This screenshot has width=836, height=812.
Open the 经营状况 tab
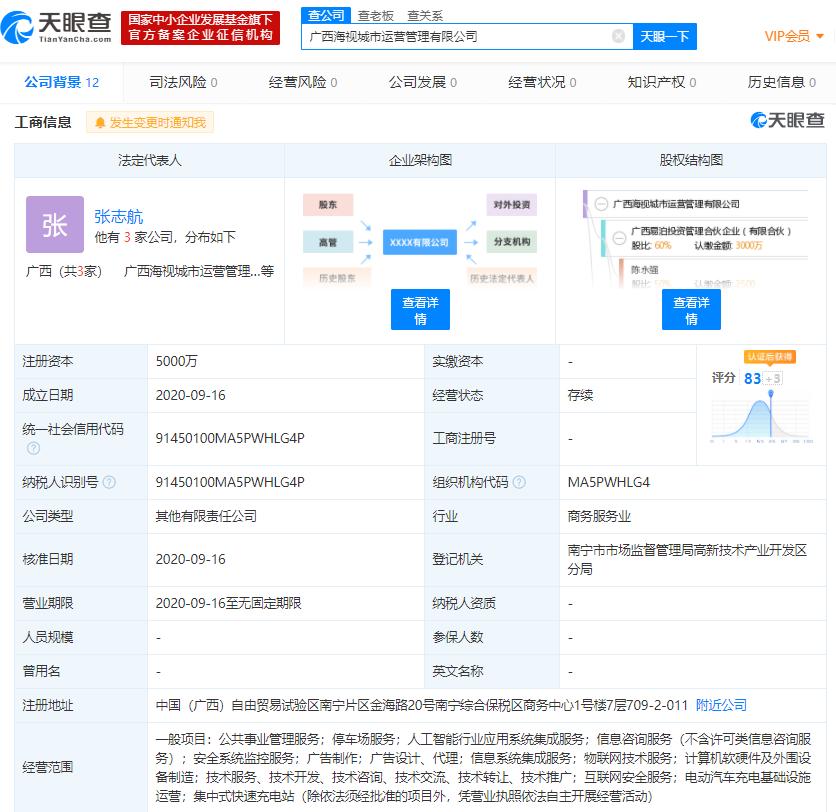(x=542, y=82)
